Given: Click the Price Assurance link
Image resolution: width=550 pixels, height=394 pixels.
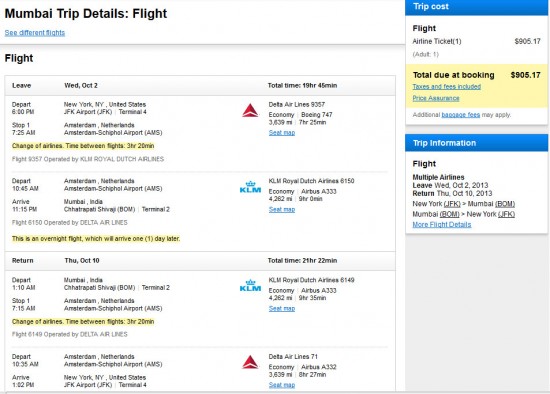Looking at the screenshot, I should point(436,98).
